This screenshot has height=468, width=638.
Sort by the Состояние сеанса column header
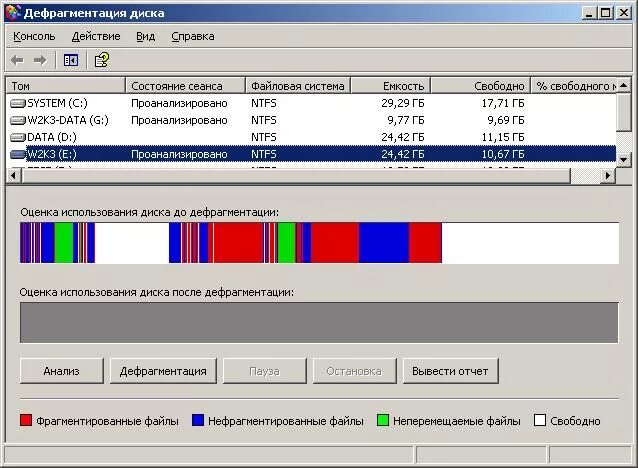(x=186, y=86)
